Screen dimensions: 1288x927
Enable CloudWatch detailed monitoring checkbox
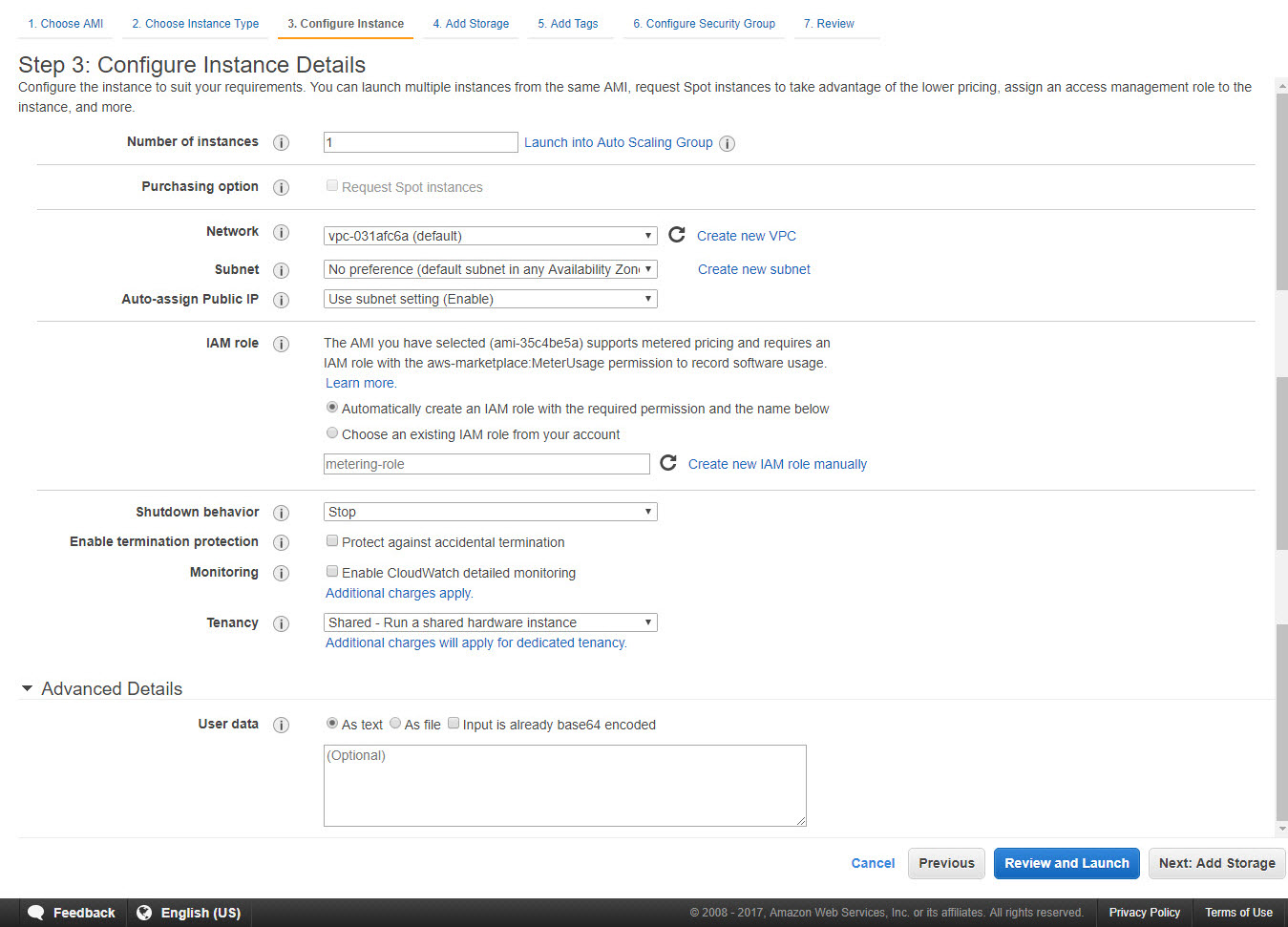click(x=332, y=572)
